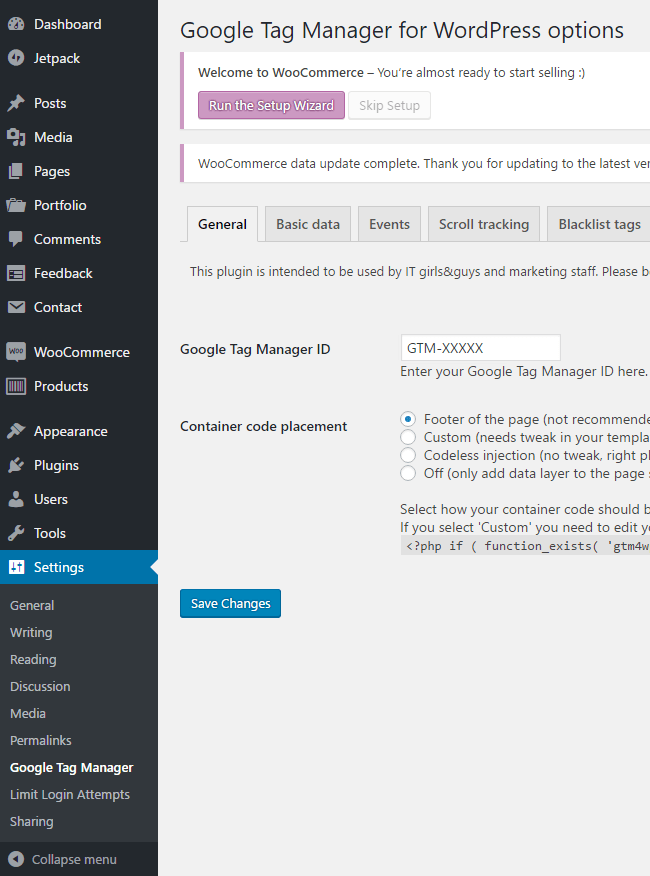This screenshot has width=650, height=876.
Task: Open the Blacklist tags tab
Action: click(599, 224)
